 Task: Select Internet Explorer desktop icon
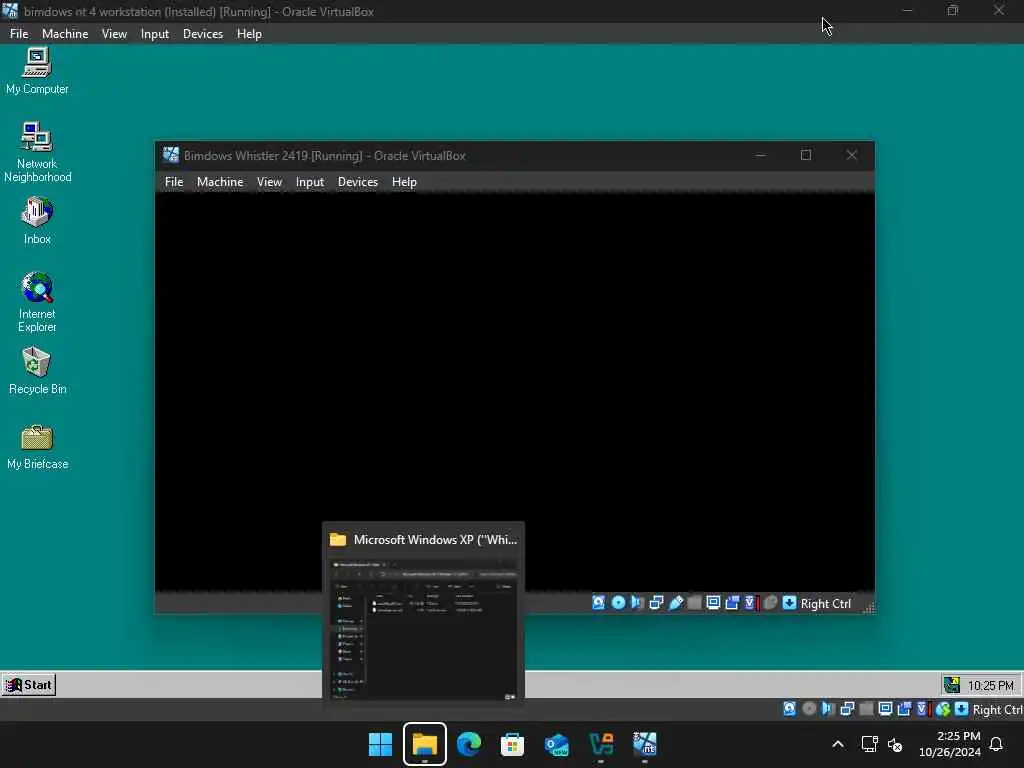[37, 302]
